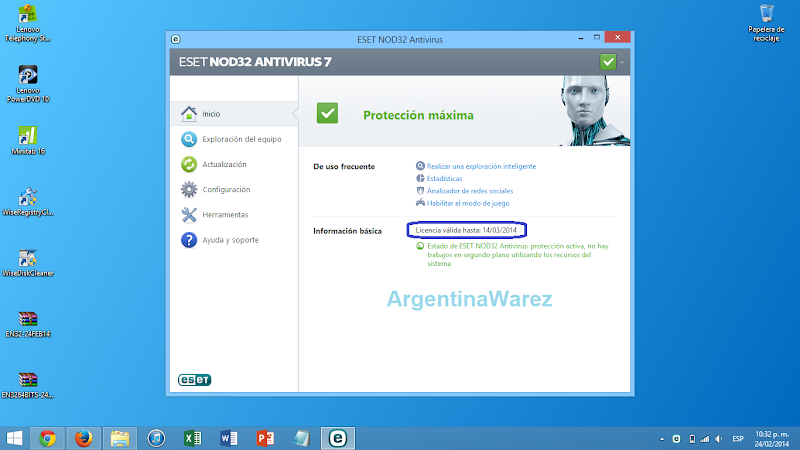
Task: Click Habilitar el modo de juego
Action: [x=468, y=203]
